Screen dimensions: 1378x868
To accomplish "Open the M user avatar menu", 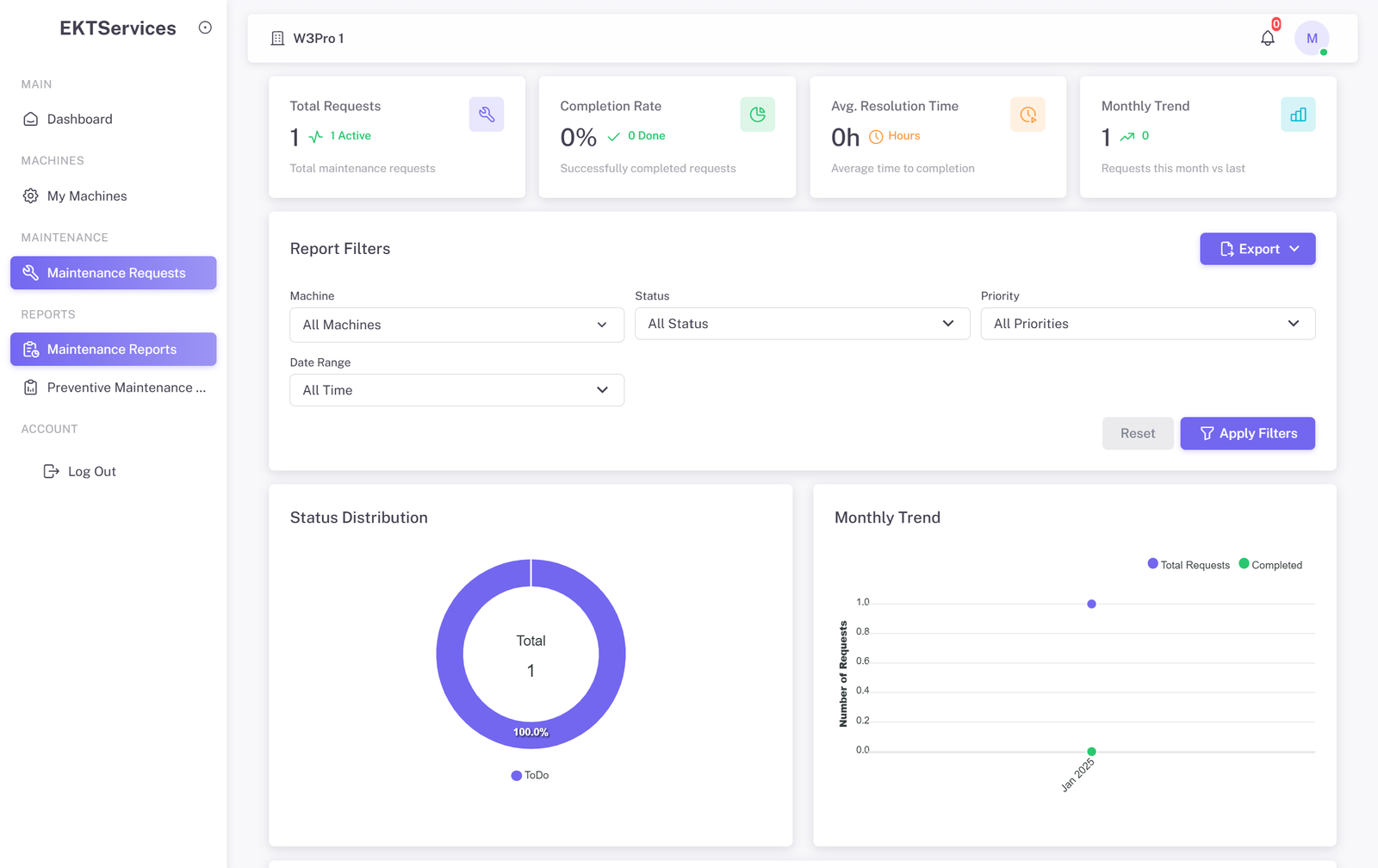I will [1312, 38].
